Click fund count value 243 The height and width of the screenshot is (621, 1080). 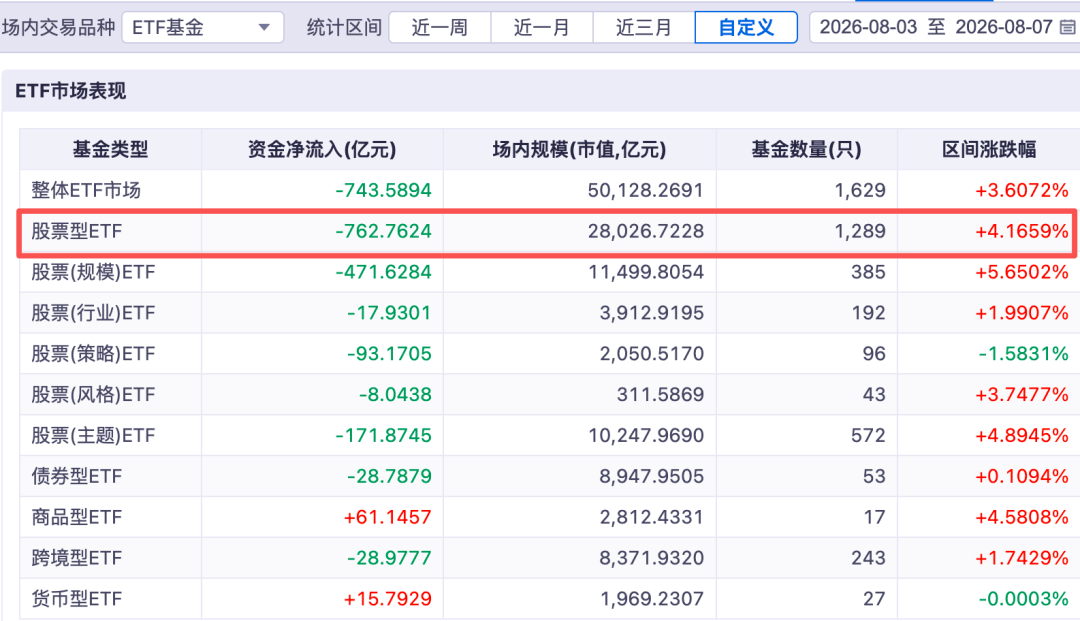868,558
